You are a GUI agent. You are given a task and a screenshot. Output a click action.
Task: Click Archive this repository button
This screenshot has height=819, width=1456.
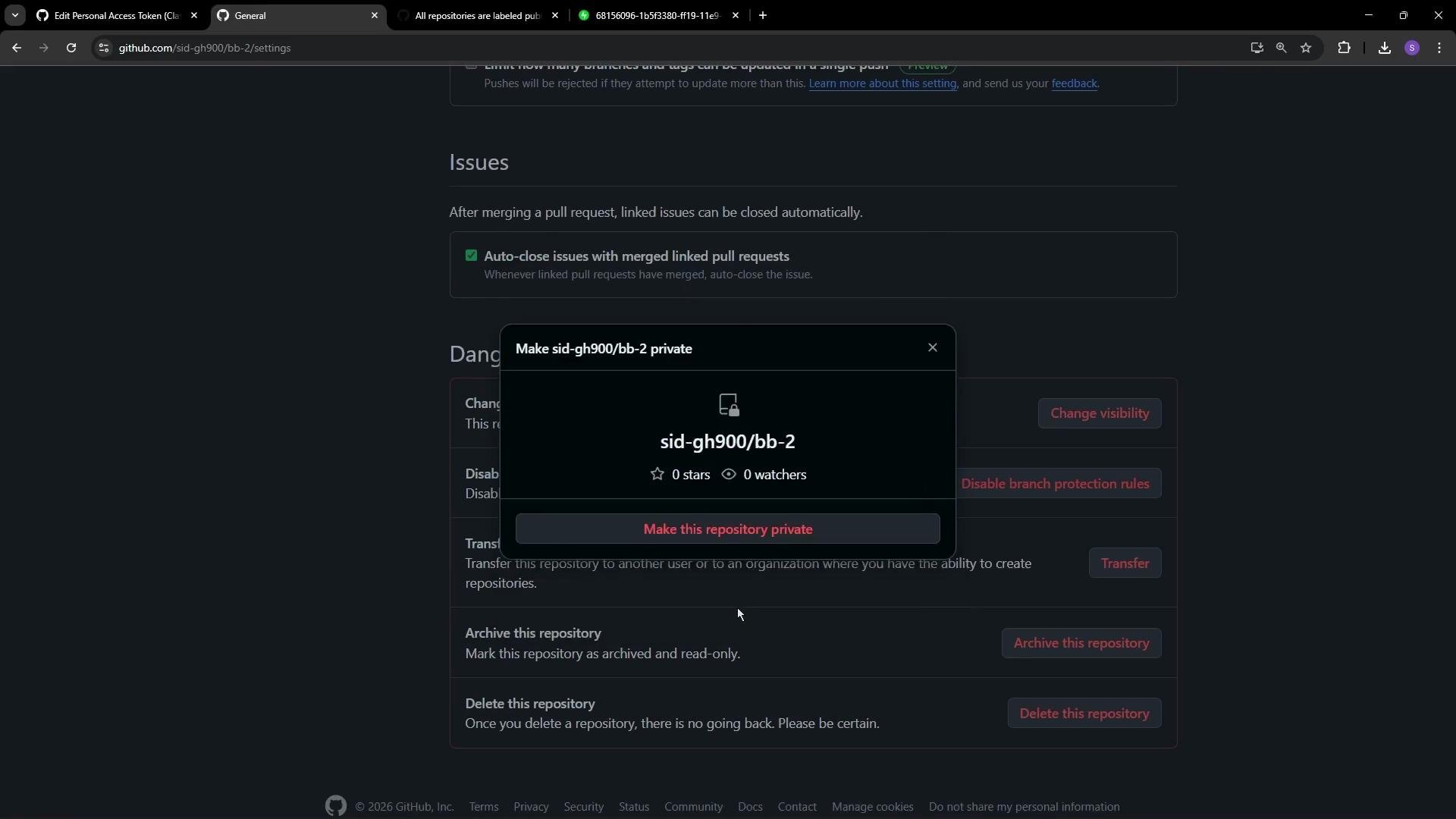tap(1081, 643)
